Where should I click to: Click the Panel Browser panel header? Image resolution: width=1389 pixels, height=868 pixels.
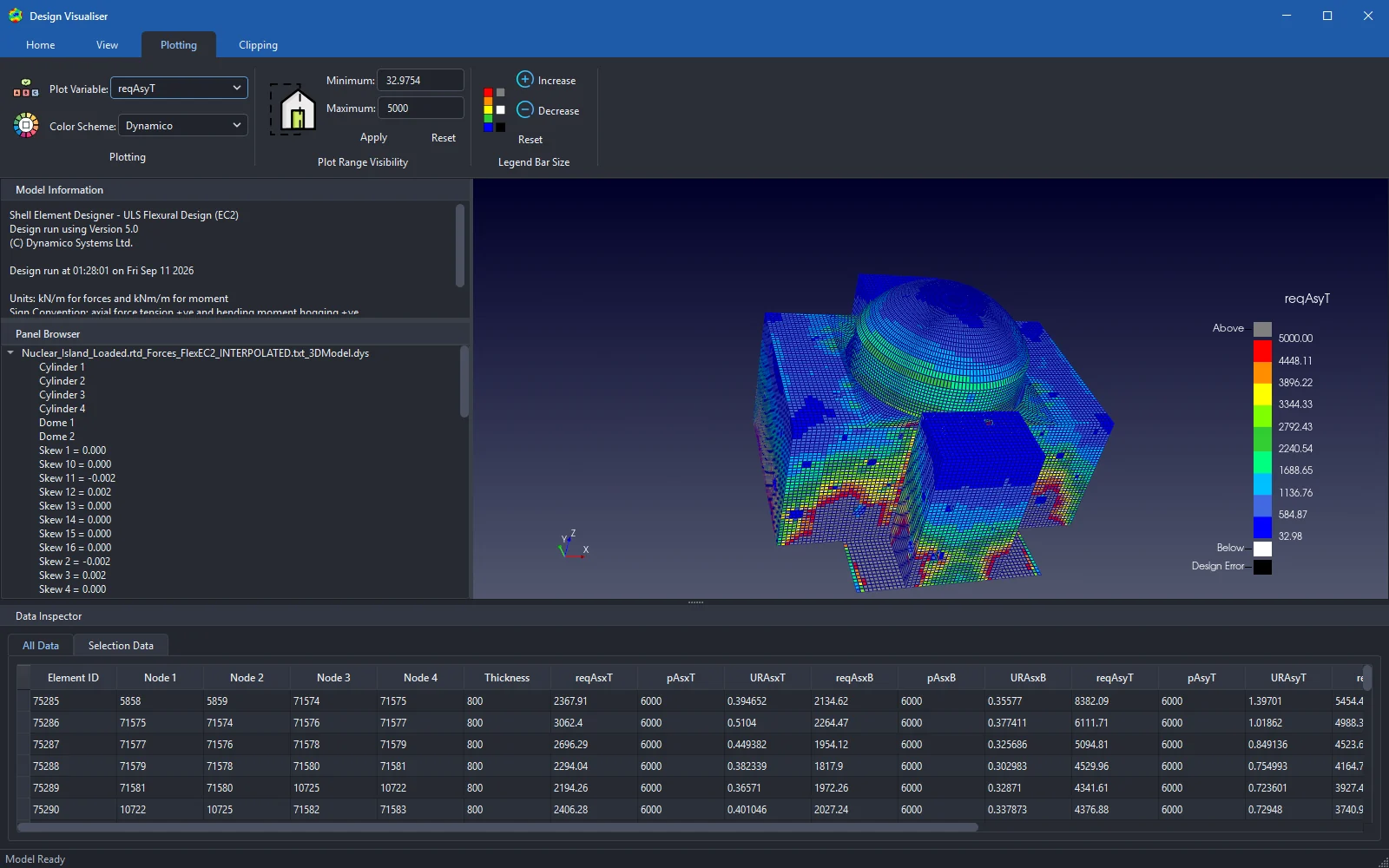(235, 334)
